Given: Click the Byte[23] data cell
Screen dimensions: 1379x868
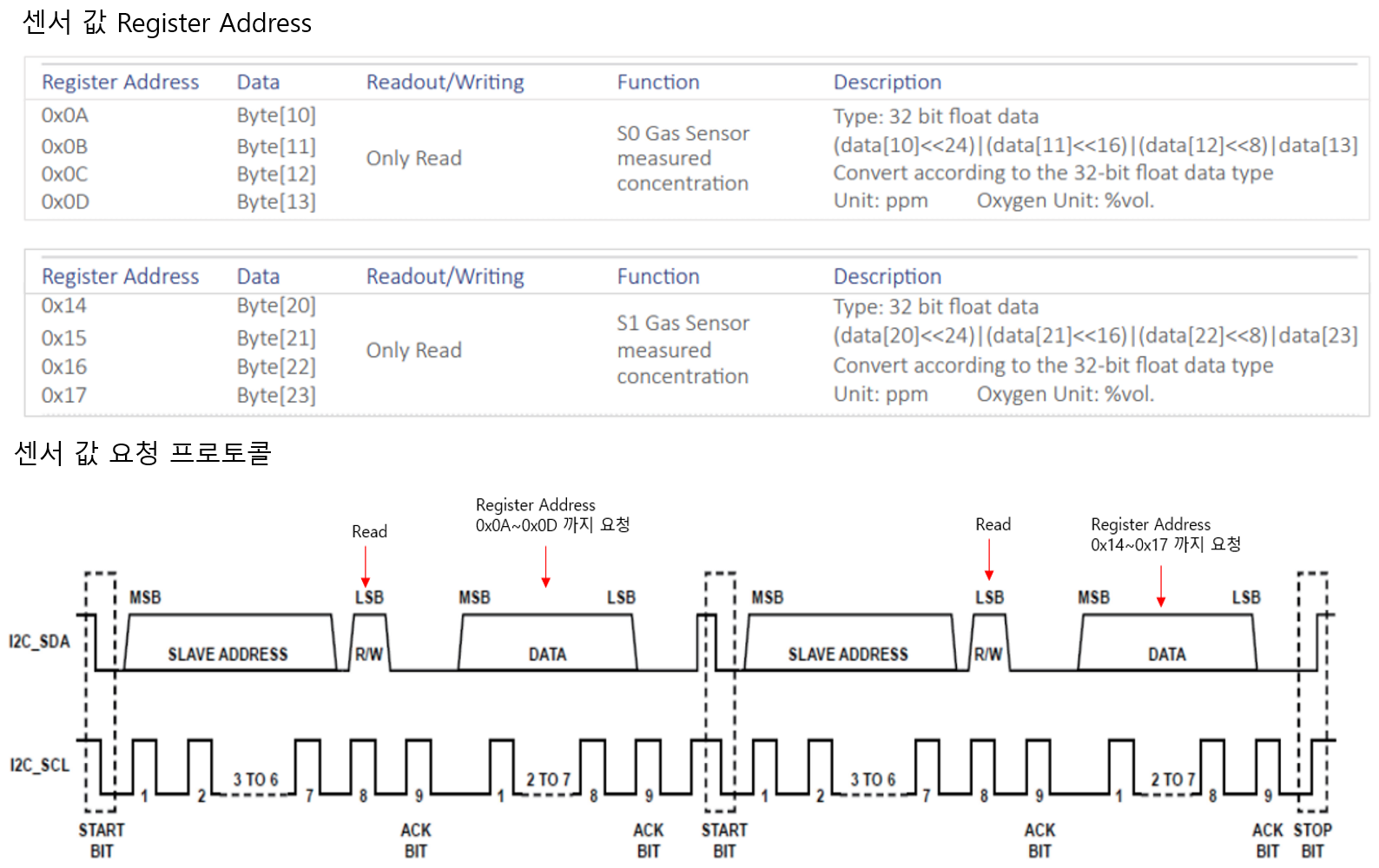Looking at the screenshot, I should [276, 396].
